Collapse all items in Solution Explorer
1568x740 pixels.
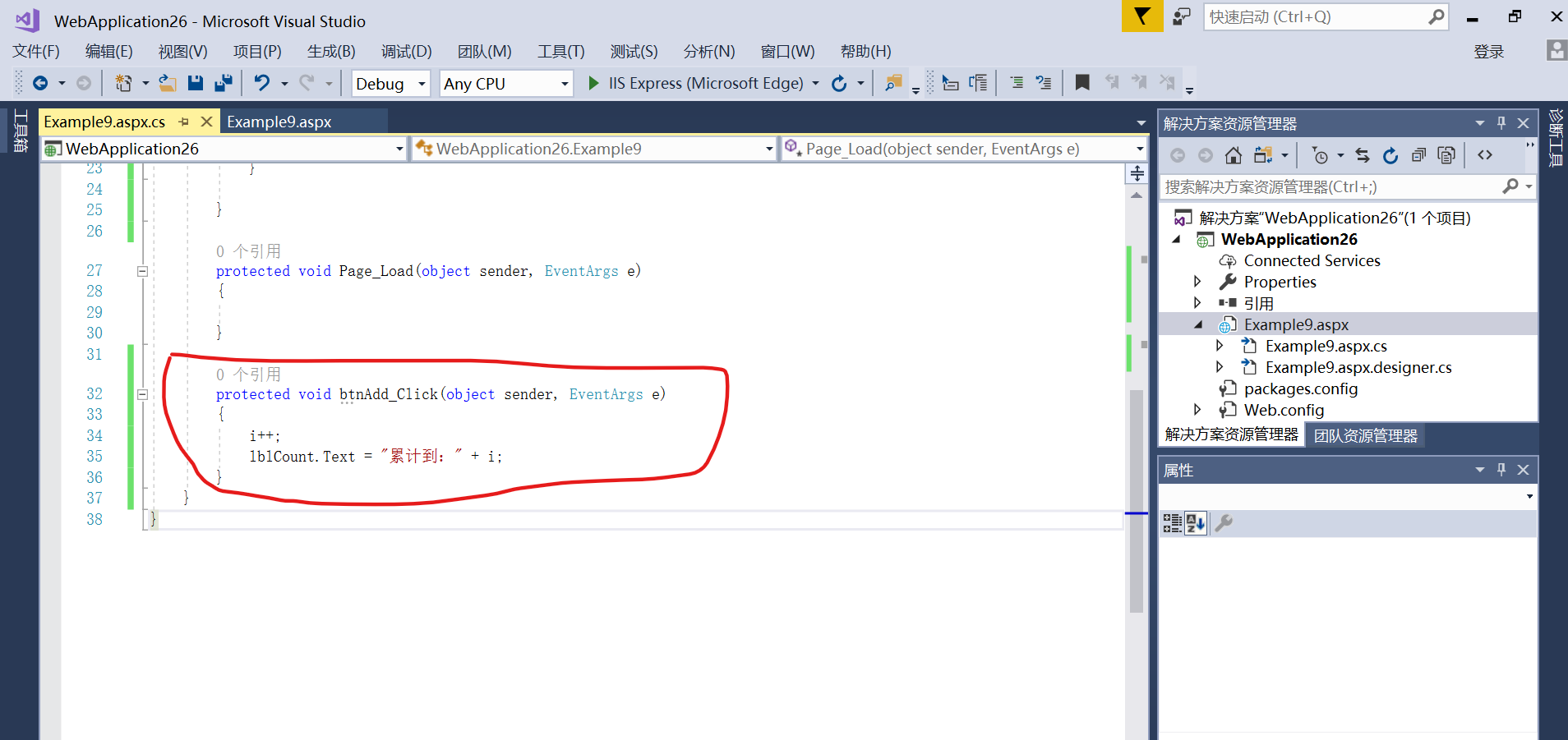[1418, 154]
